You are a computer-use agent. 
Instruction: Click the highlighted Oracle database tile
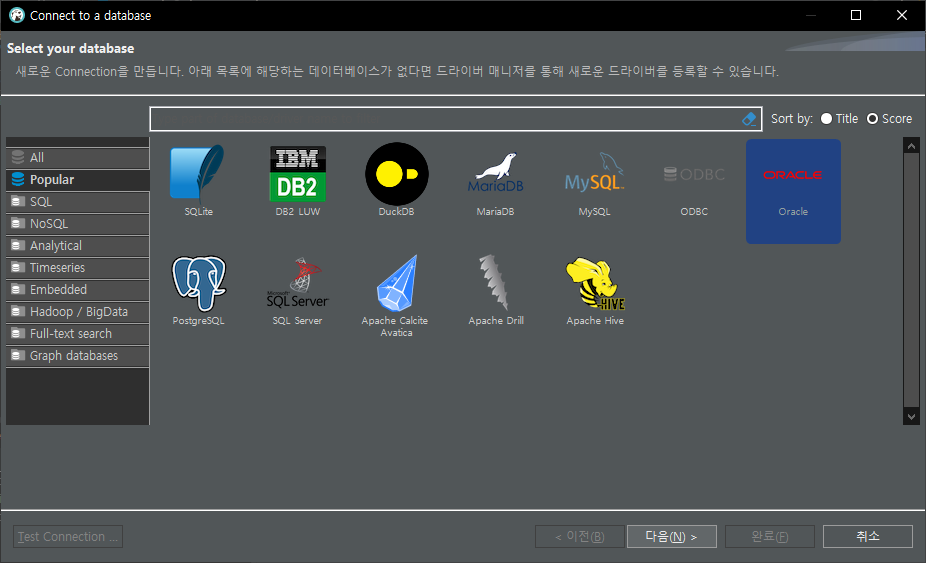pos(793,191)
